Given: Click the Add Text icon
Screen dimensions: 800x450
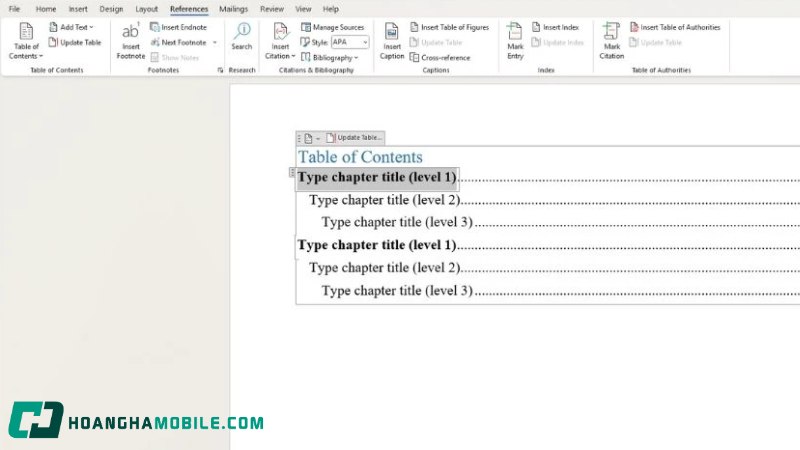Looking at the screenshot, I should (53, 27).
